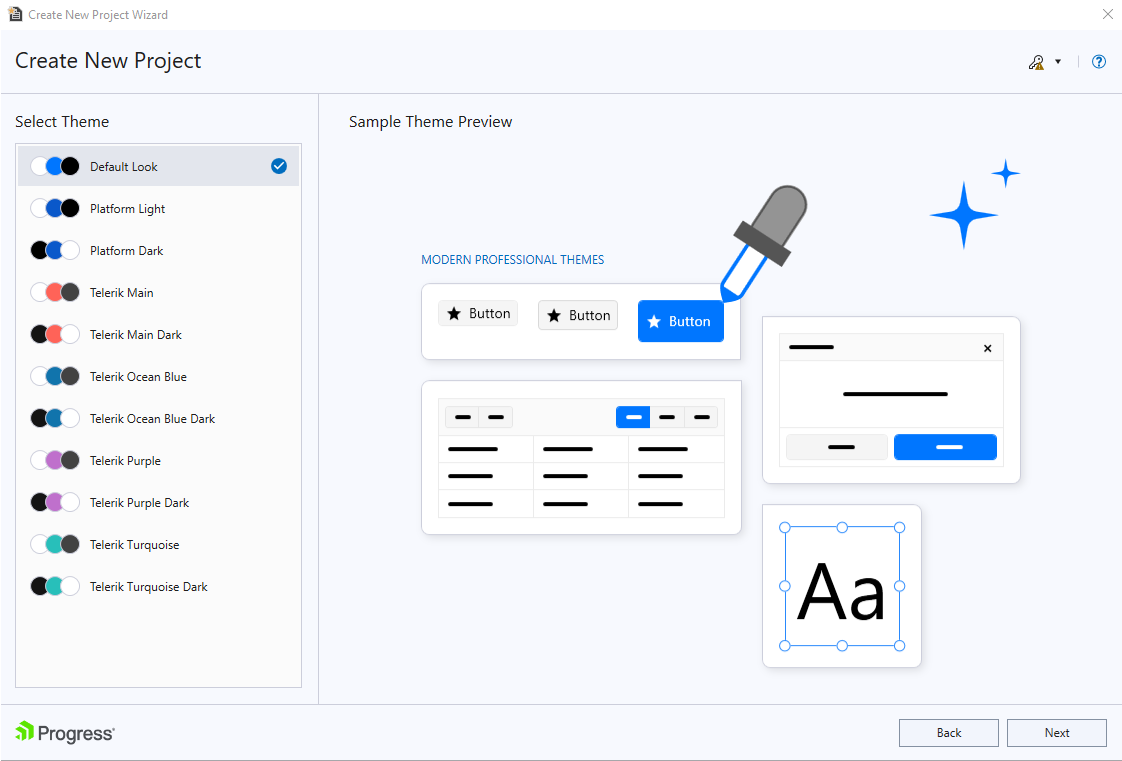1122x761 pixels.
Task: Click the Next button
Action: point(1056,732)
